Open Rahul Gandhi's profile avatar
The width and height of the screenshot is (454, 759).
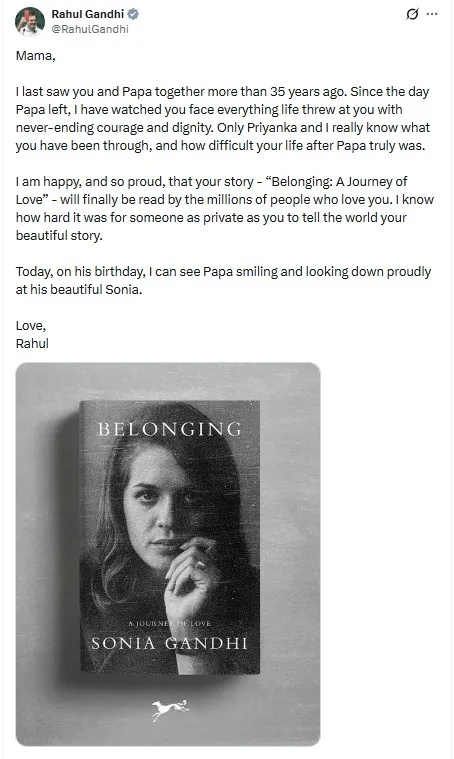pos(30,22)
